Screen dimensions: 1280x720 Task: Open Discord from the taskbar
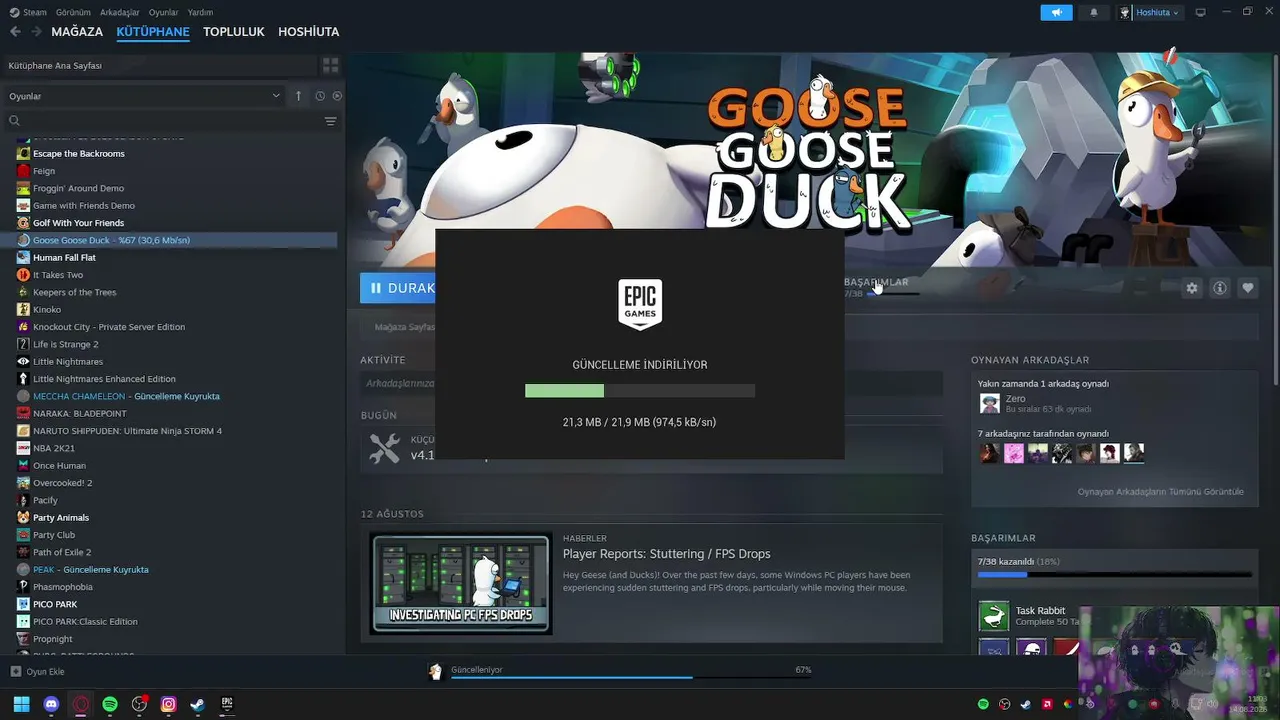tap(51, 704)
